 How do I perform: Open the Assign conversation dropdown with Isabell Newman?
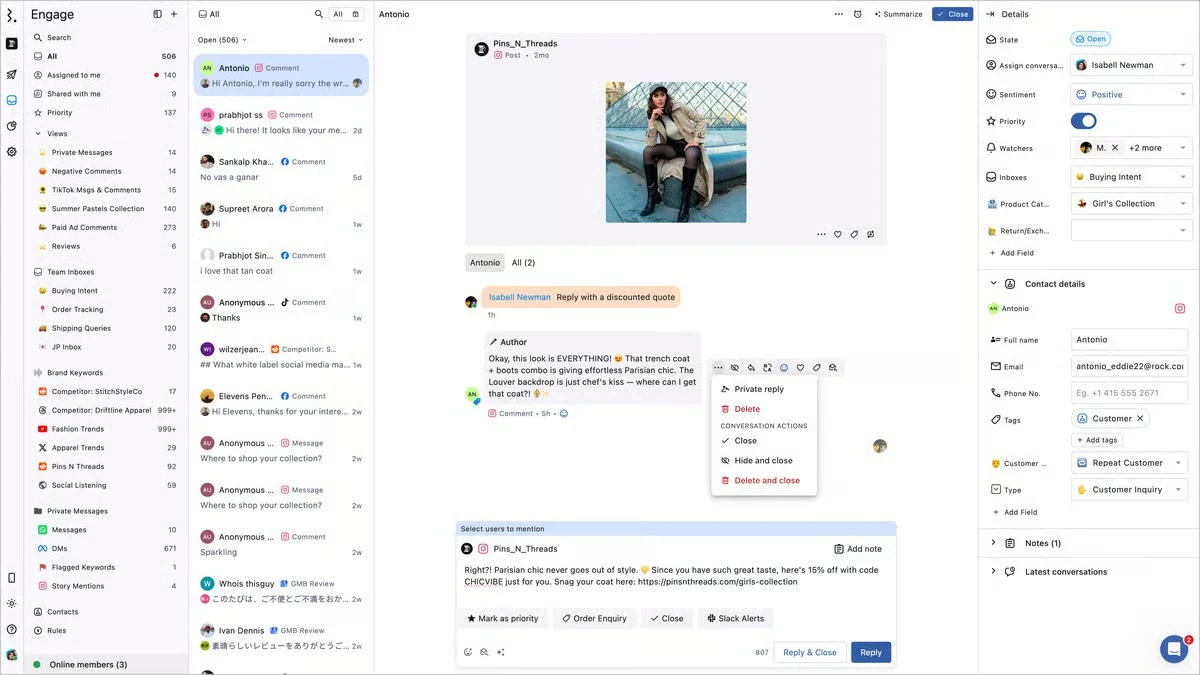point(1131,65)
